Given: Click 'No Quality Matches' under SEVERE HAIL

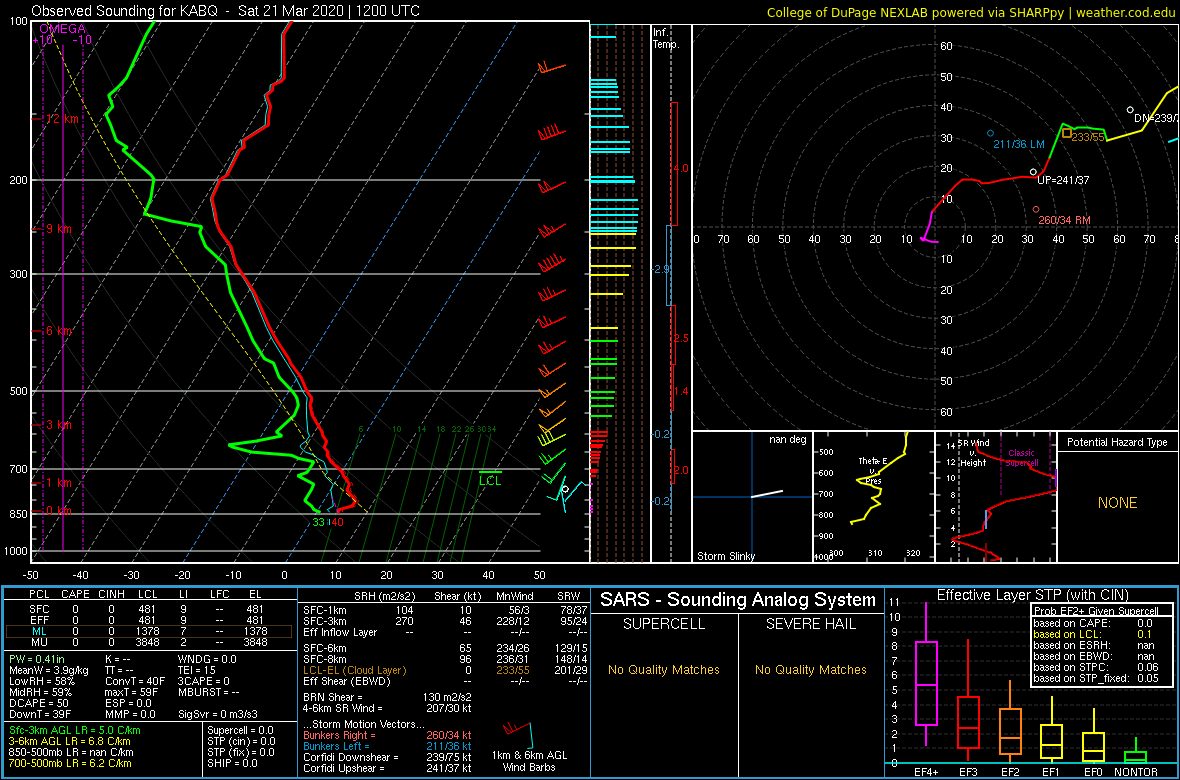Looking at the screenshot, I should coord(811,669).
